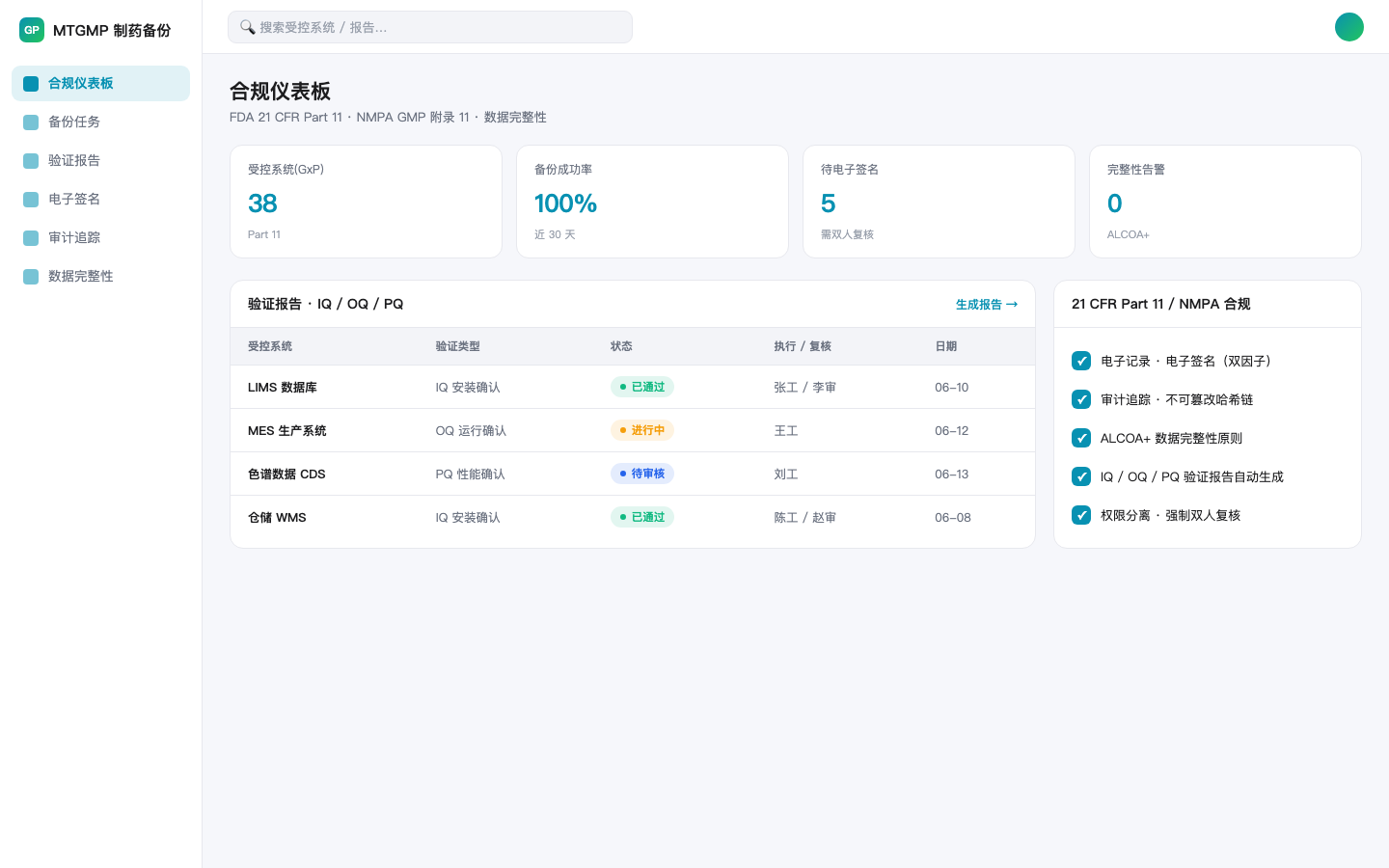Toggle 电子记录 · 电子签名 checkbox
Viewport: 1389px width, 868px height.
[1081, 361]
